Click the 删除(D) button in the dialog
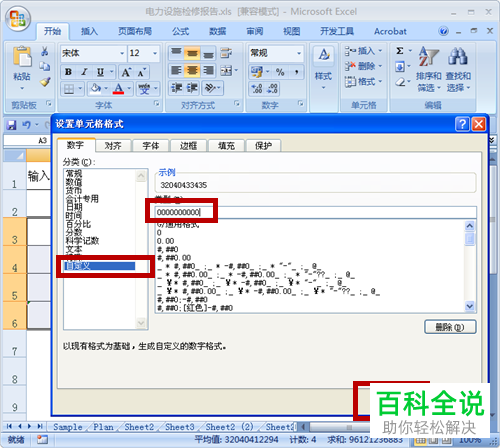The height and width of the screenshot is (448, 500). coord(450,327)
